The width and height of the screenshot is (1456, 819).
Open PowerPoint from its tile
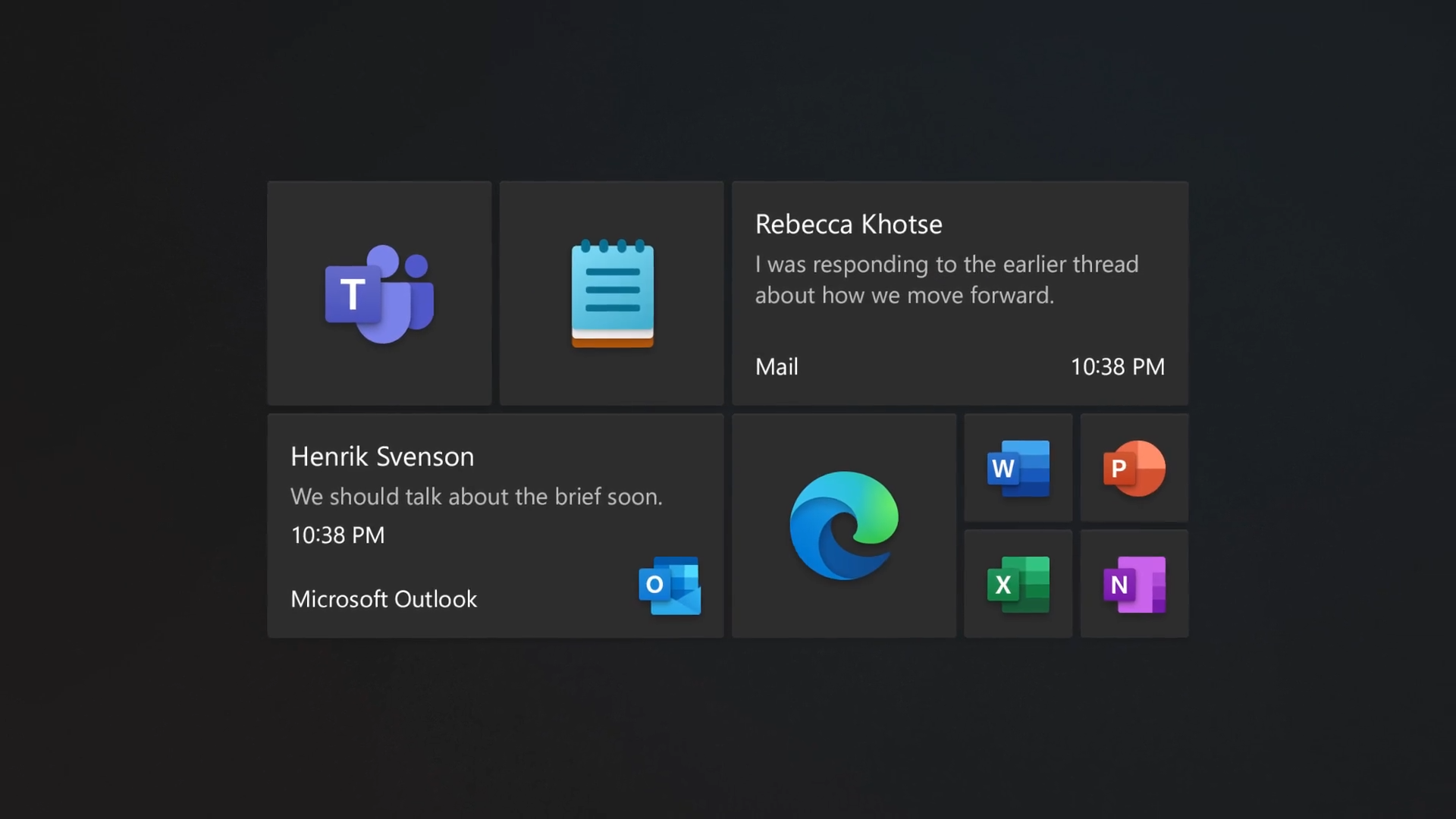pos(1134,468)
